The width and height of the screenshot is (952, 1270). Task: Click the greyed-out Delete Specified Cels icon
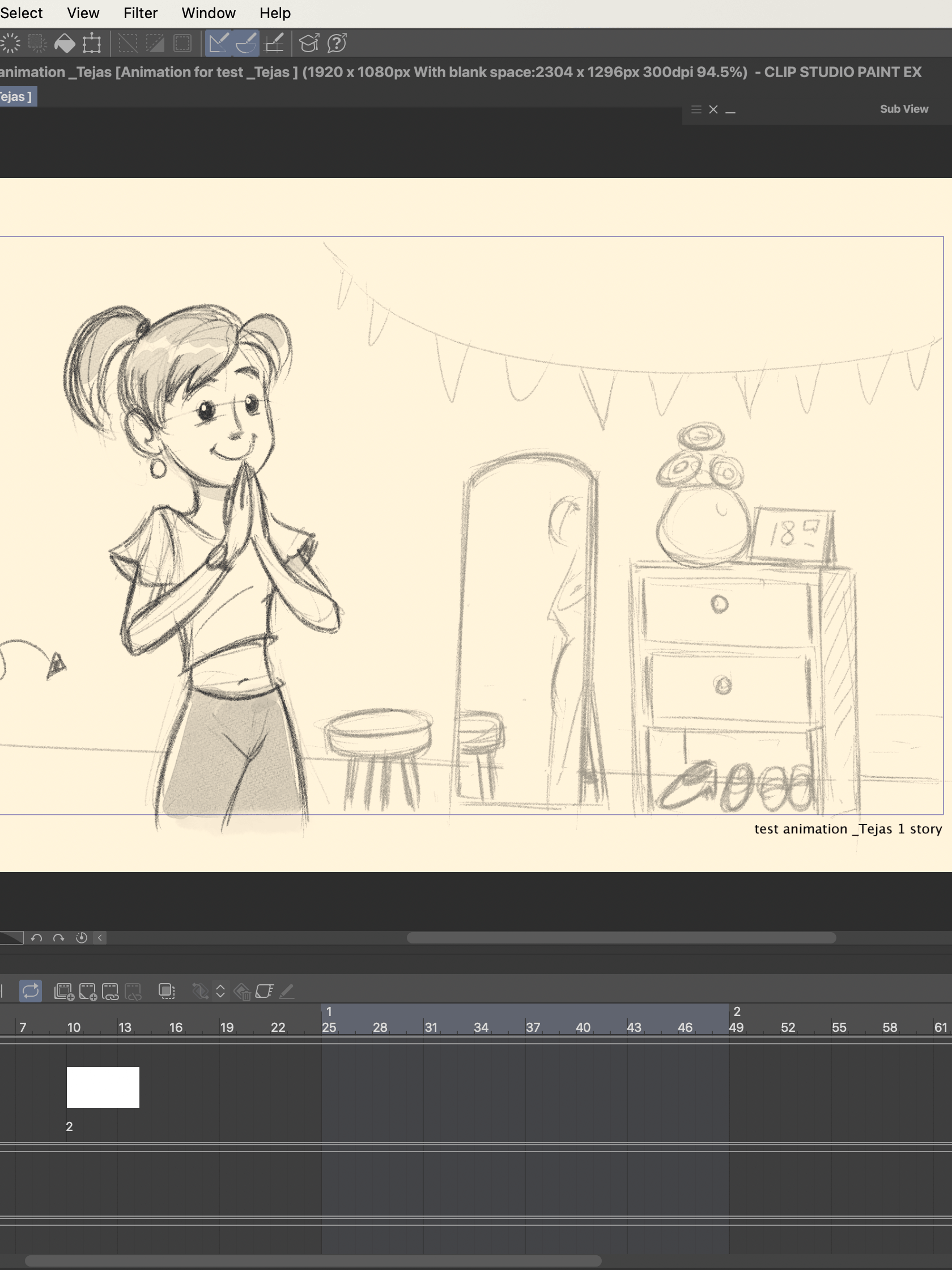(133, 992)
